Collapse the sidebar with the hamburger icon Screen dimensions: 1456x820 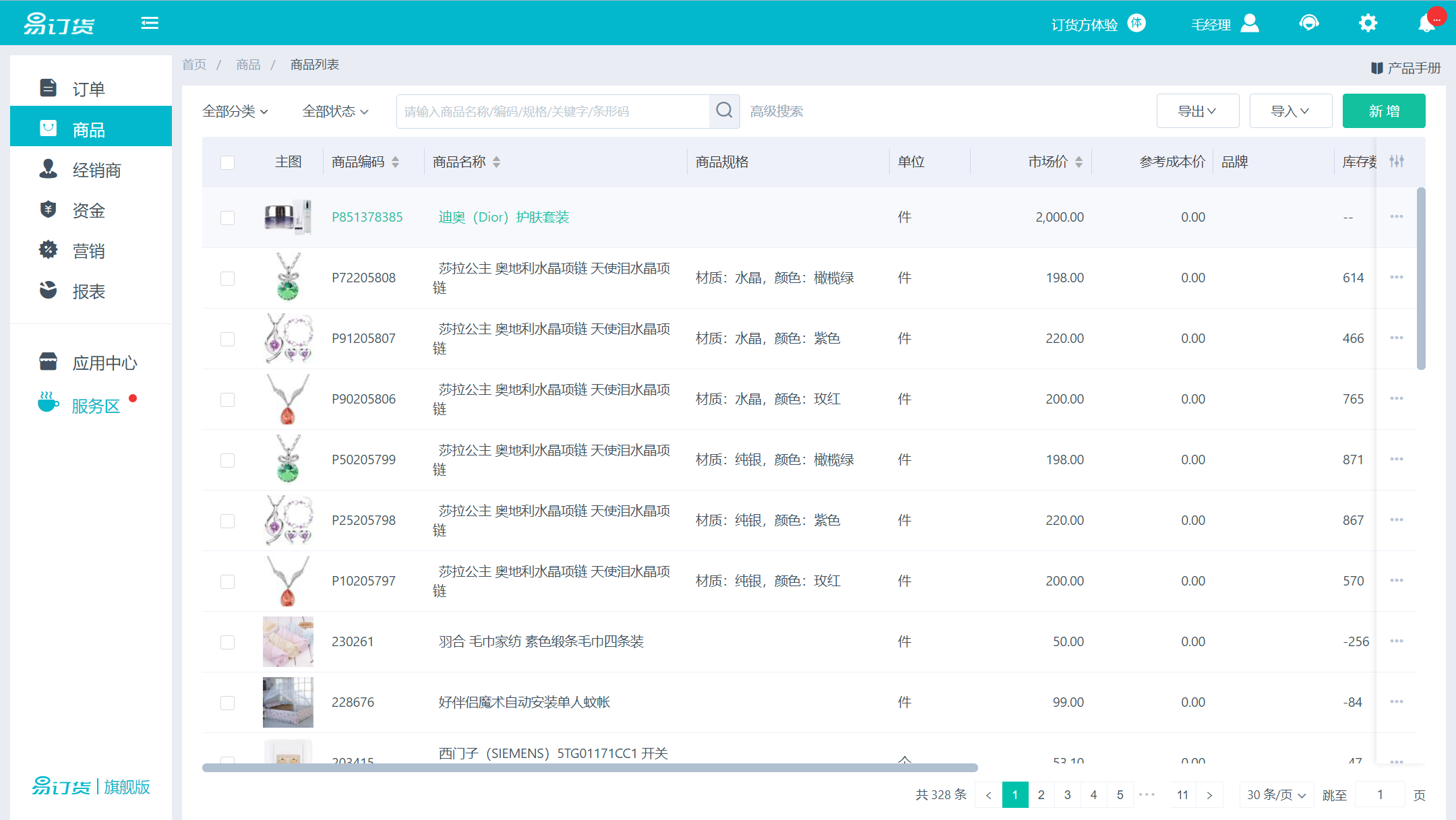tap(150, 24)
